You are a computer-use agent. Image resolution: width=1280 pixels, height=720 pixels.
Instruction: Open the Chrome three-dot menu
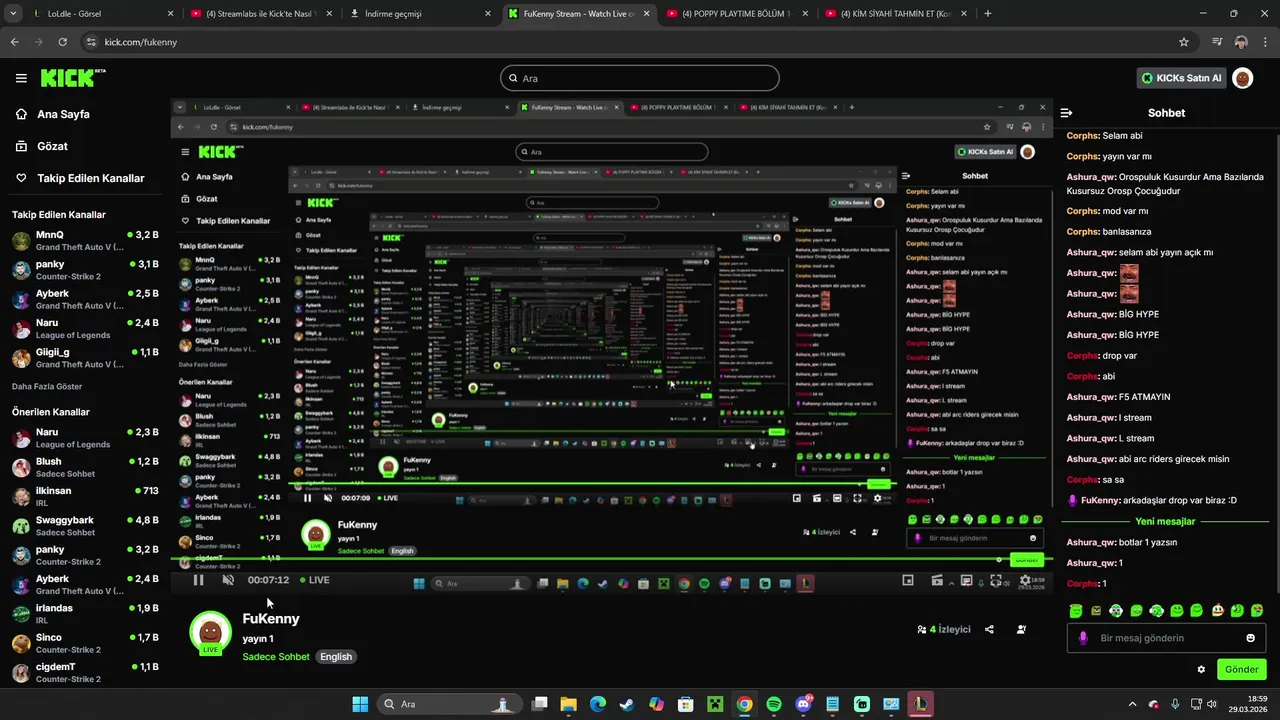click(1266, 42)
